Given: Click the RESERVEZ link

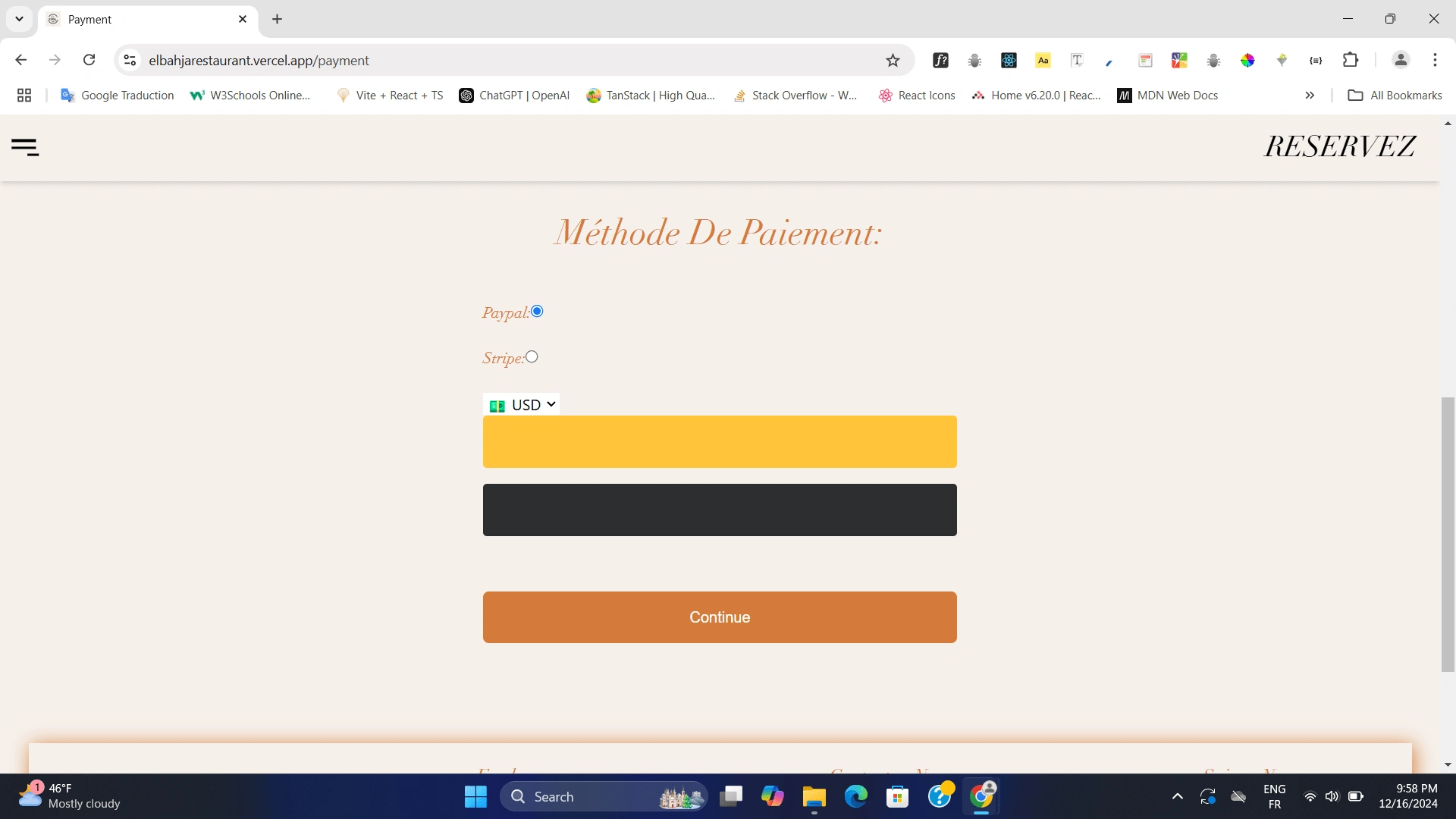Looking at the screenshot, I should [1339, 146].
